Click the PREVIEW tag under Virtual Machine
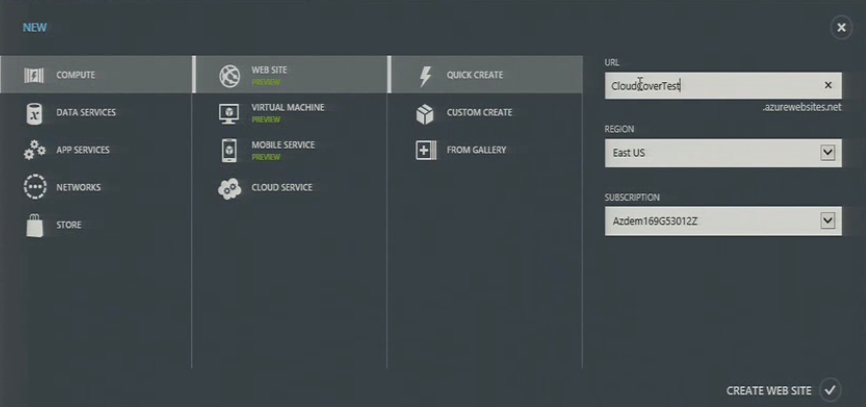Viewport: 866px width, 407px height. coord(266,120)
